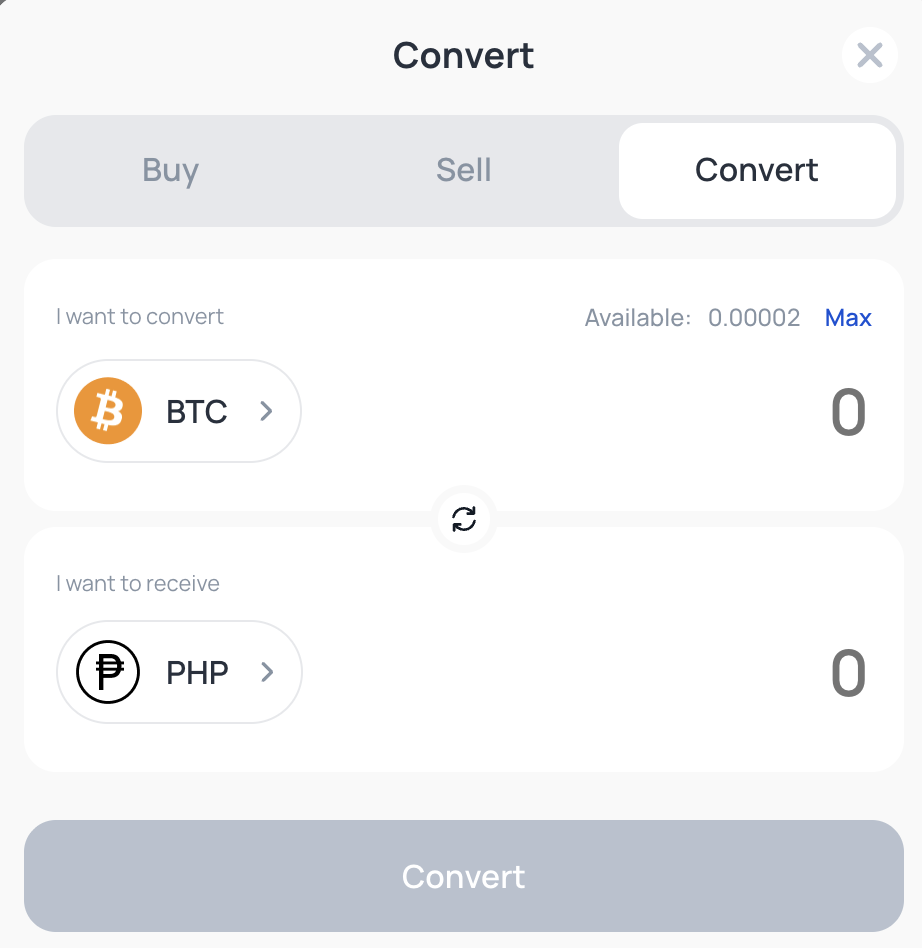Swap currencies with the circular arrows icon
This screenshot has width=922, height=948.
point(464,519)
